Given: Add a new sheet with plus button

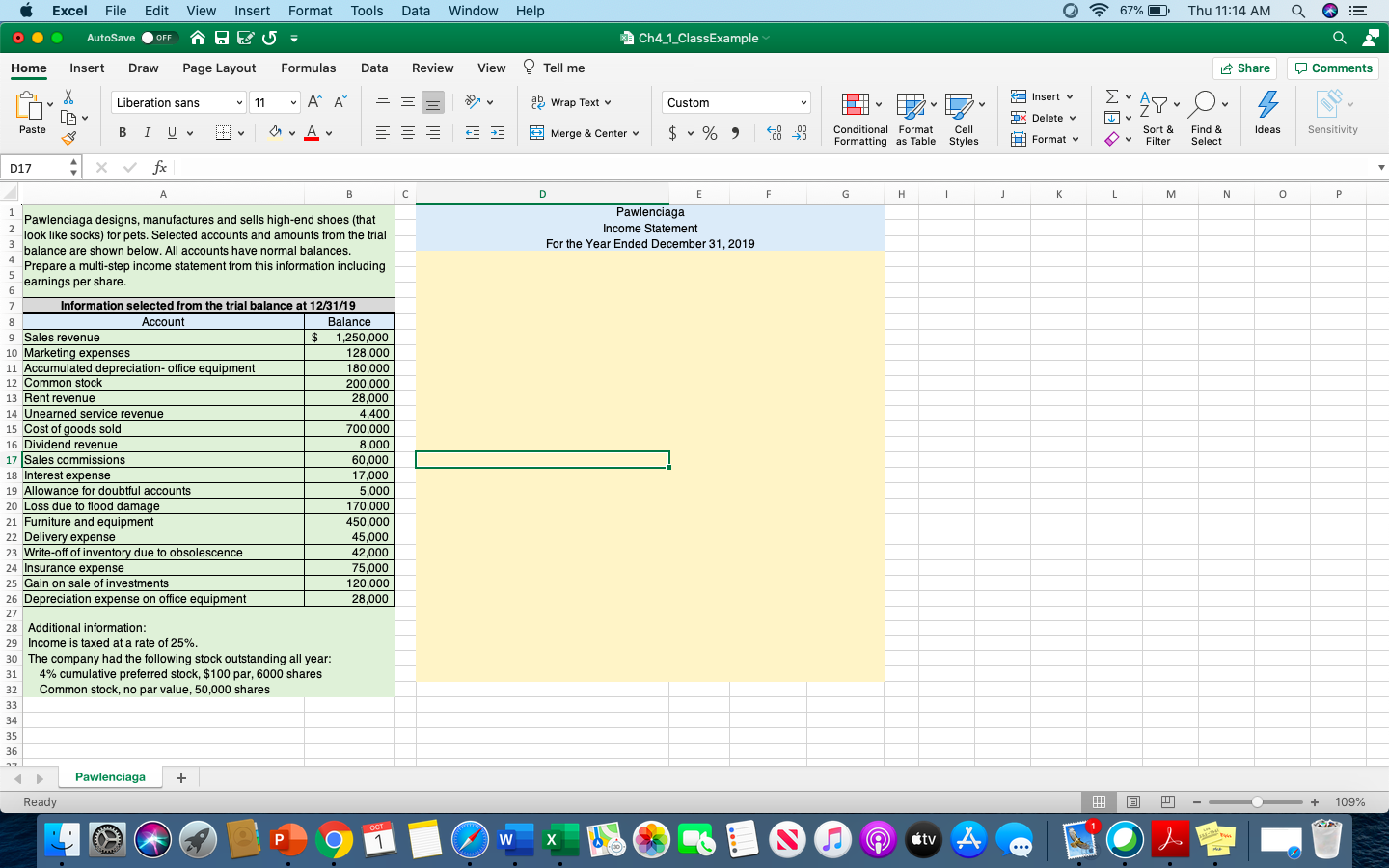Looking at the screenshot, I should point(180,776).
